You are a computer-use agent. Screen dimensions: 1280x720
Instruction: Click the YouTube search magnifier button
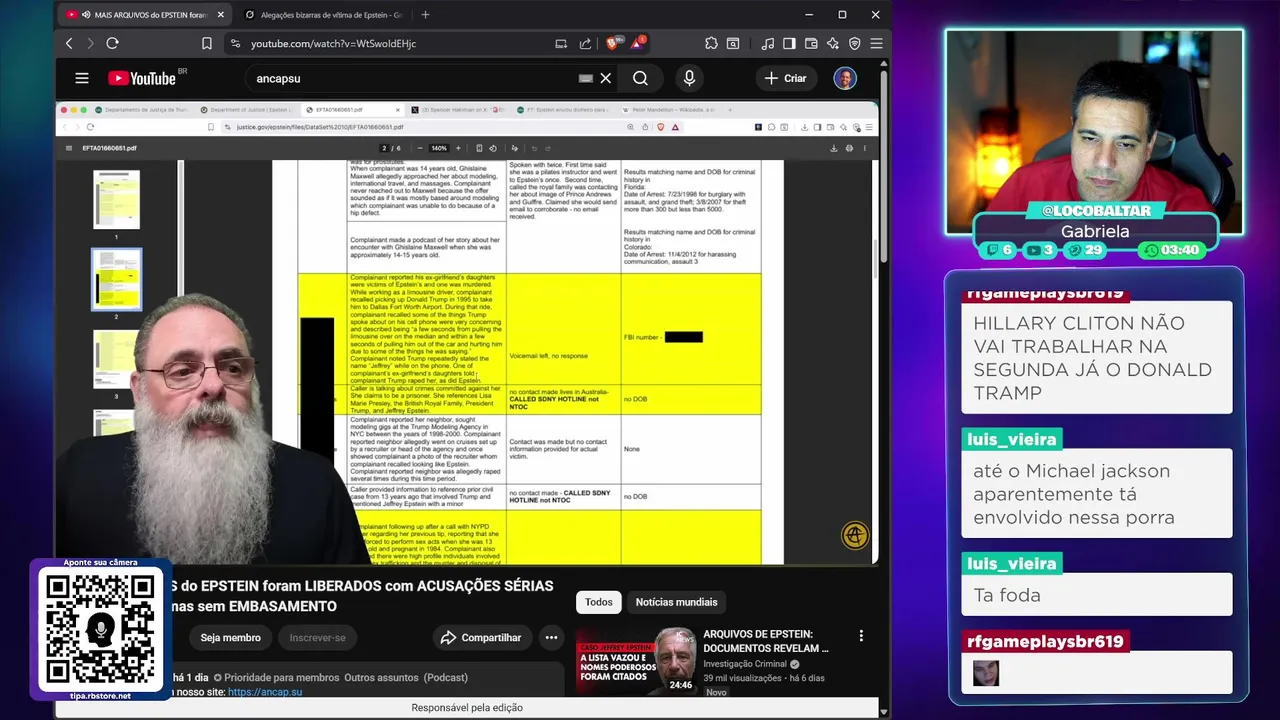[x=640, y=78]
